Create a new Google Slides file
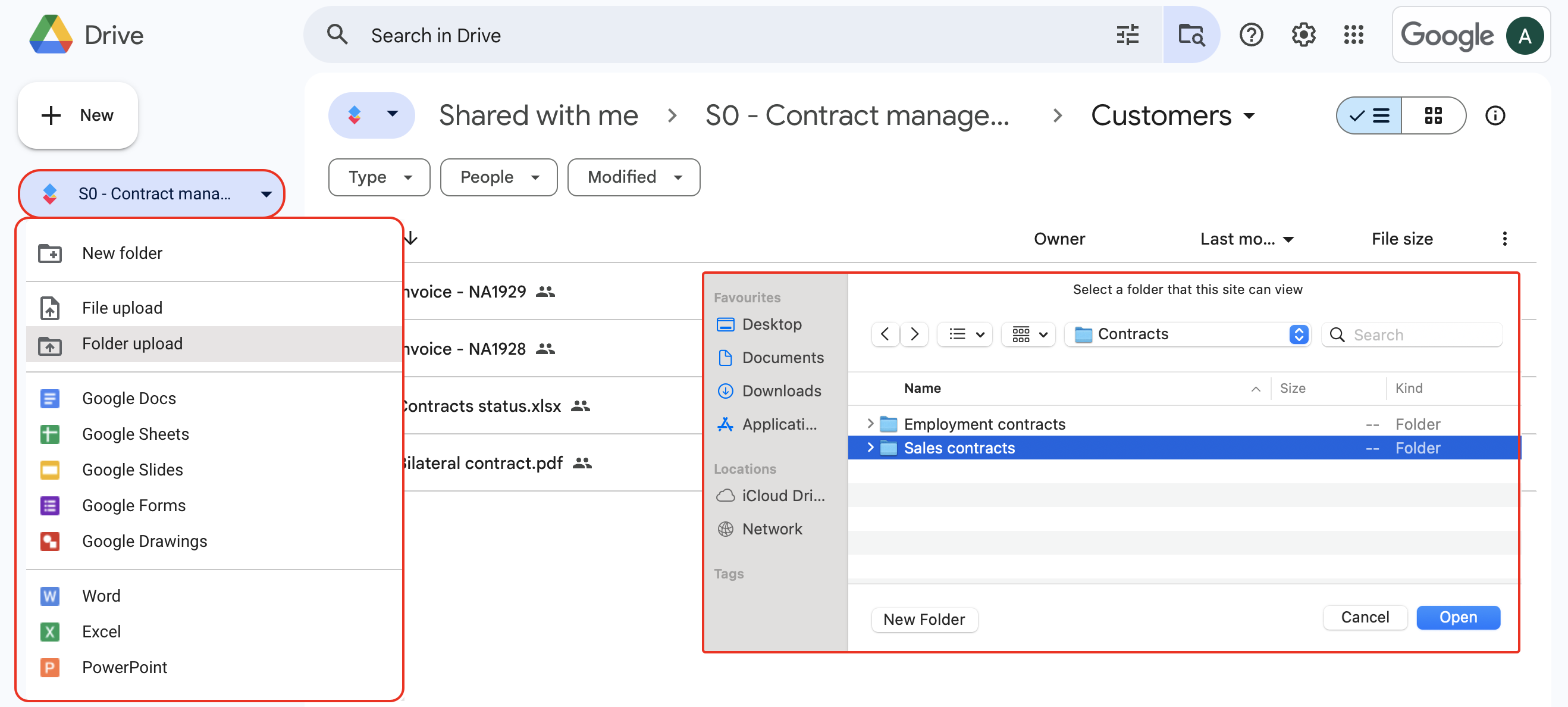 (214, 470)
